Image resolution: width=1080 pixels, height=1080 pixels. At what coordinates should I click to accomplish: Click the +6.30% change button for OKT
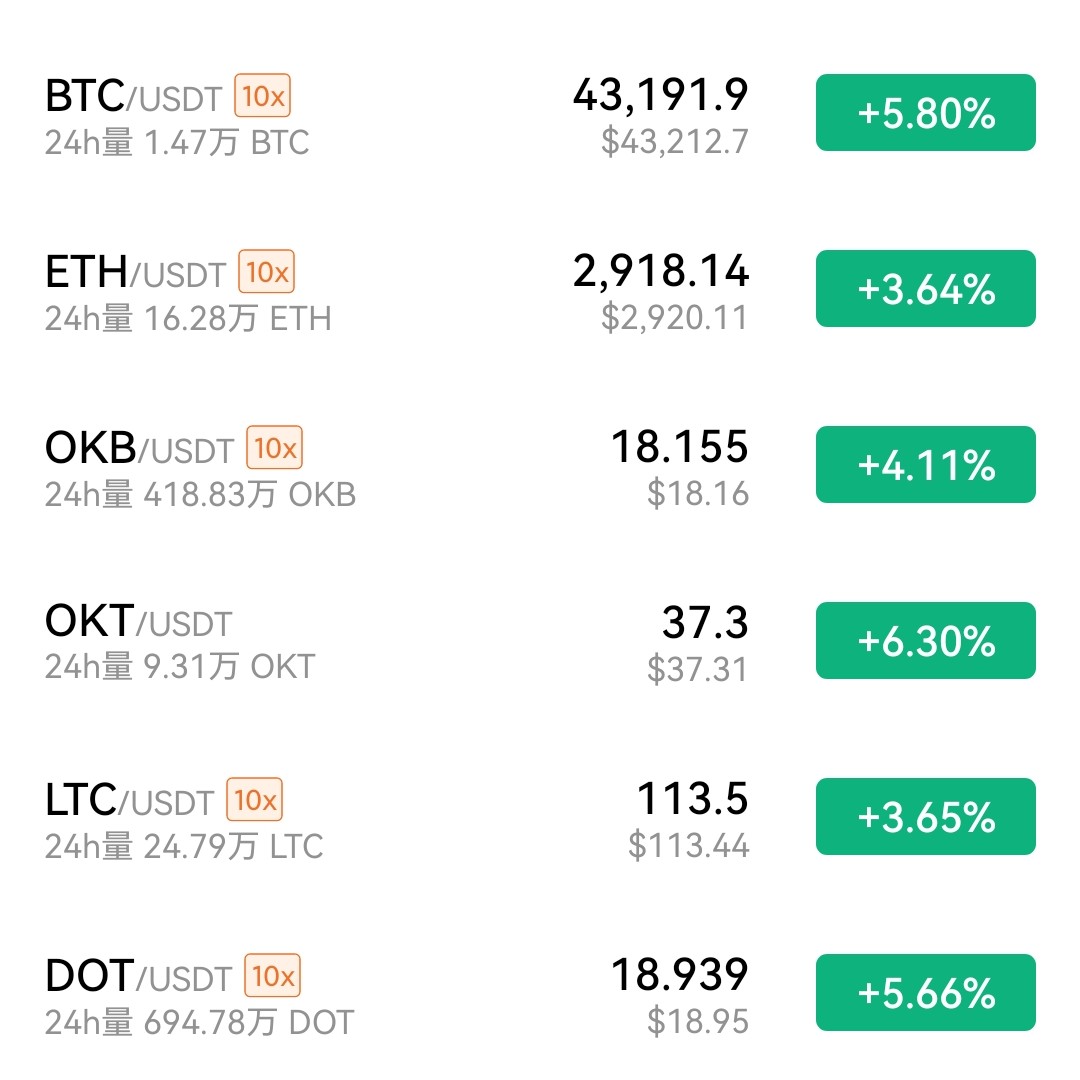point(926,641)
